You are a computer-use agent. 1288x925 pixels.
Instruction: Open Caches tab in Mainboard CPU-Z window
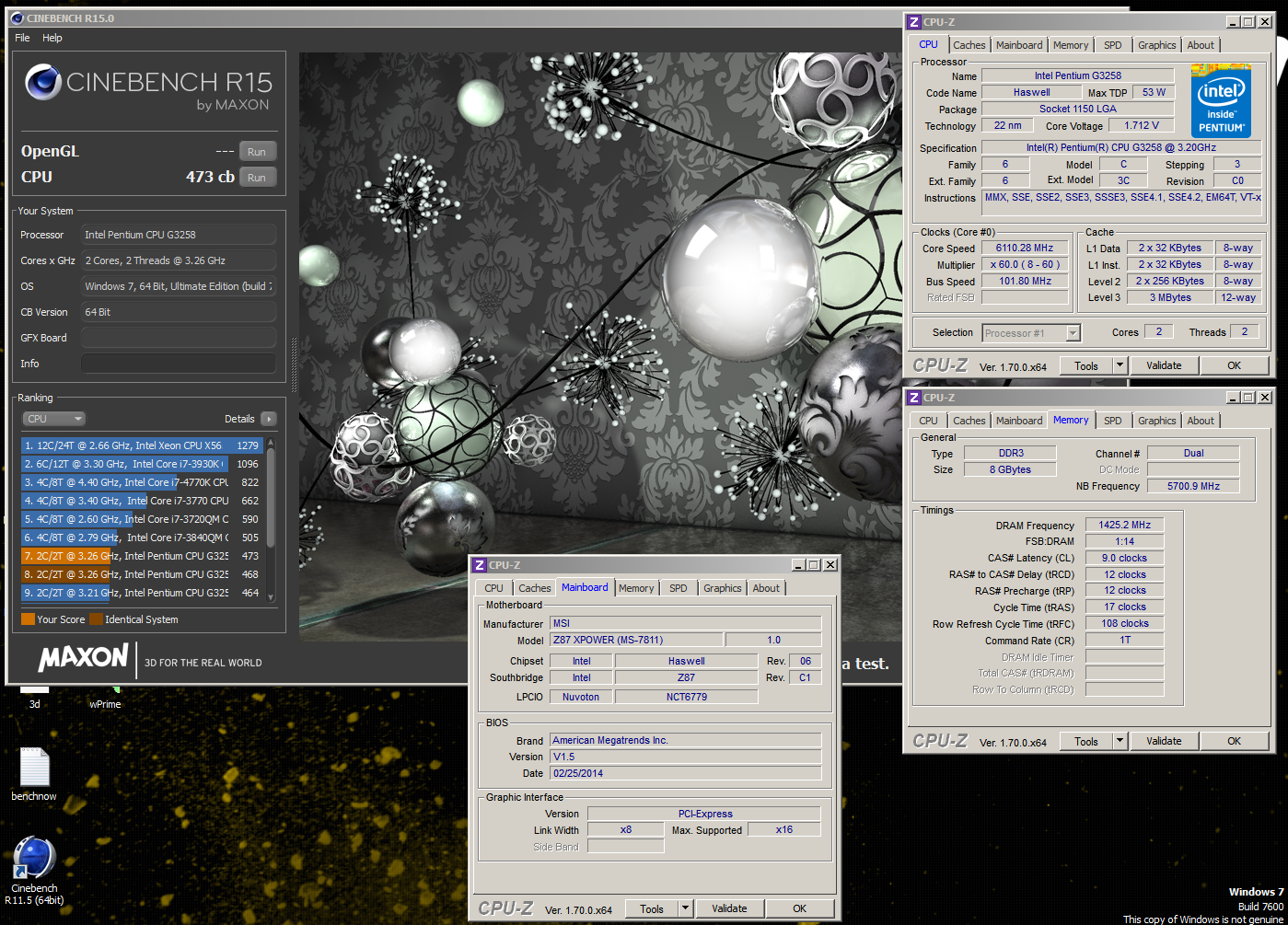pyautogui.click(x=534, y=588)
